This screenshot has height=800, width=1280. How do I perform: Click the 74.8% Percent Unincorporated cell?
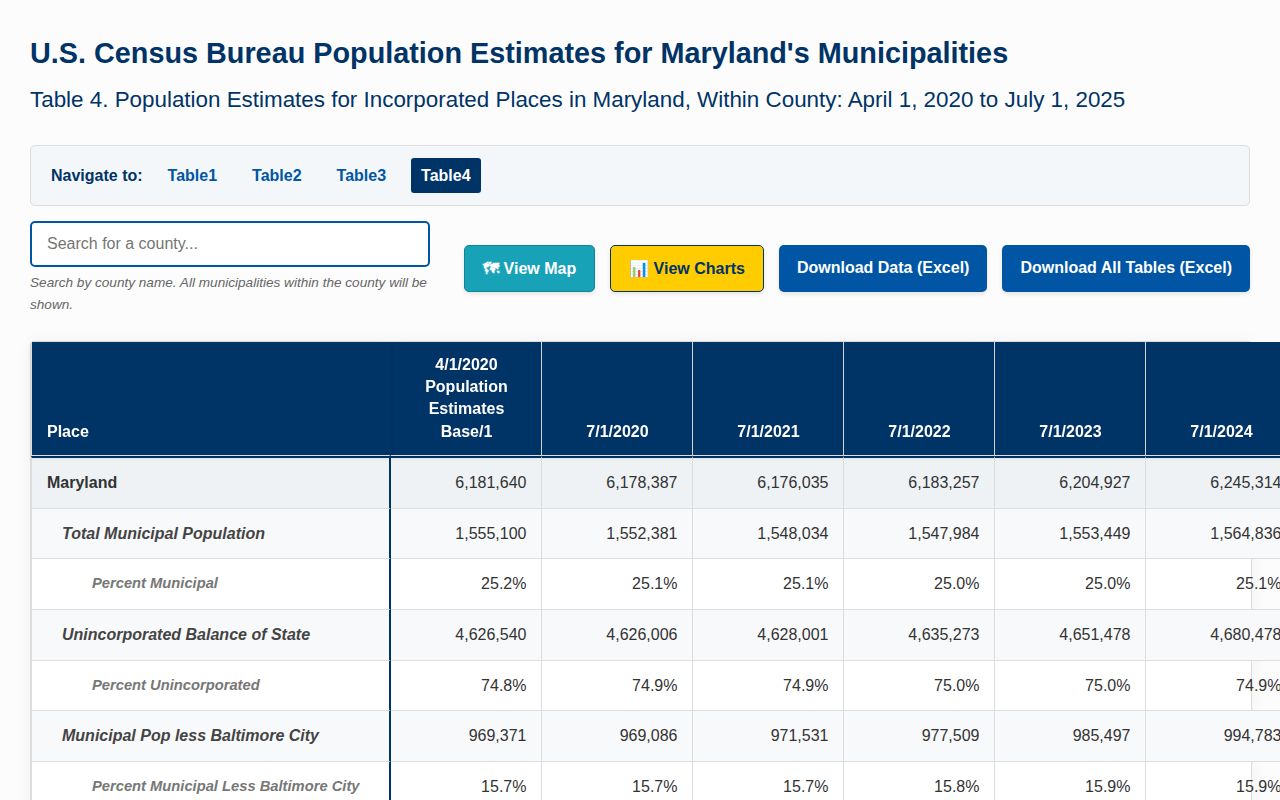(466, 685)
